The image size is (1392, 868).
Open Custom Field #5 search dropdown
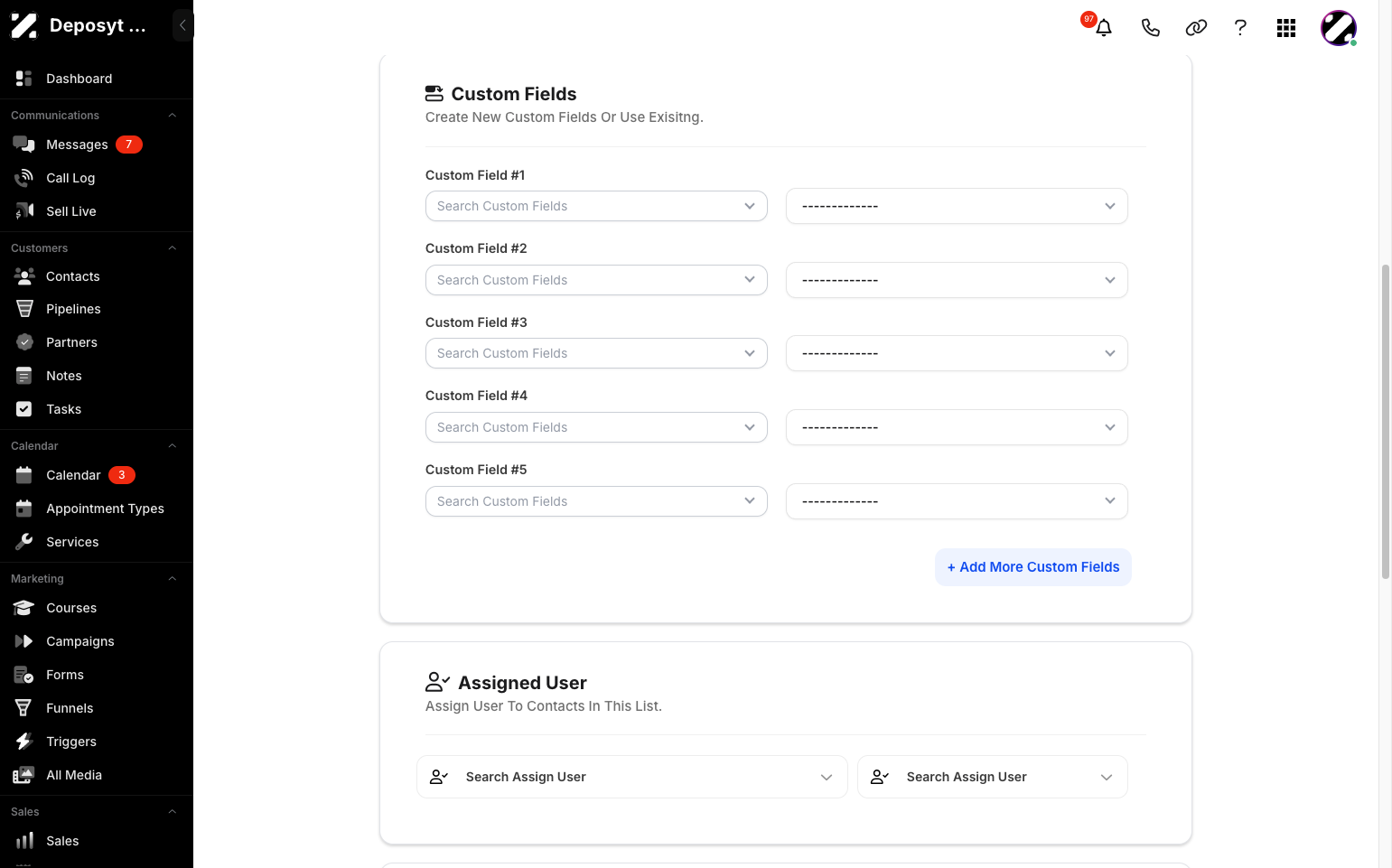coord(596,501)
